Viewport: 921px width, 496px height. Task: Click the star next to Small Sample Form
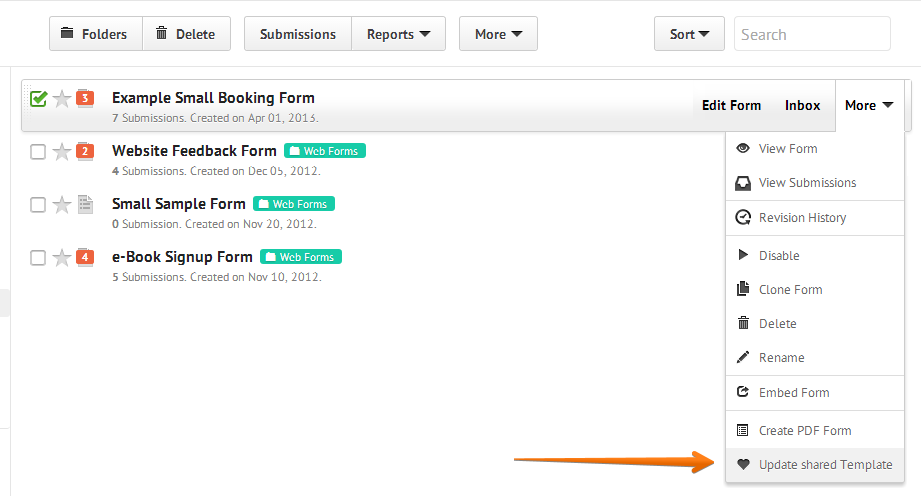62,205
